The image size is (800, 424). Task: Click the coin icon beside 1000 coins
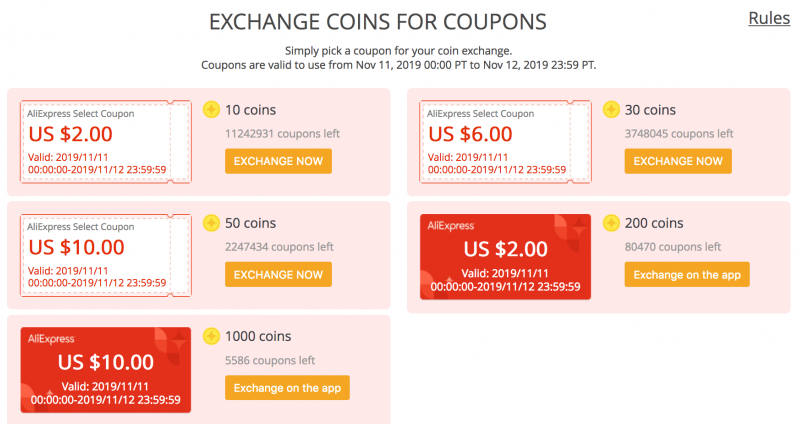point(211,336)
